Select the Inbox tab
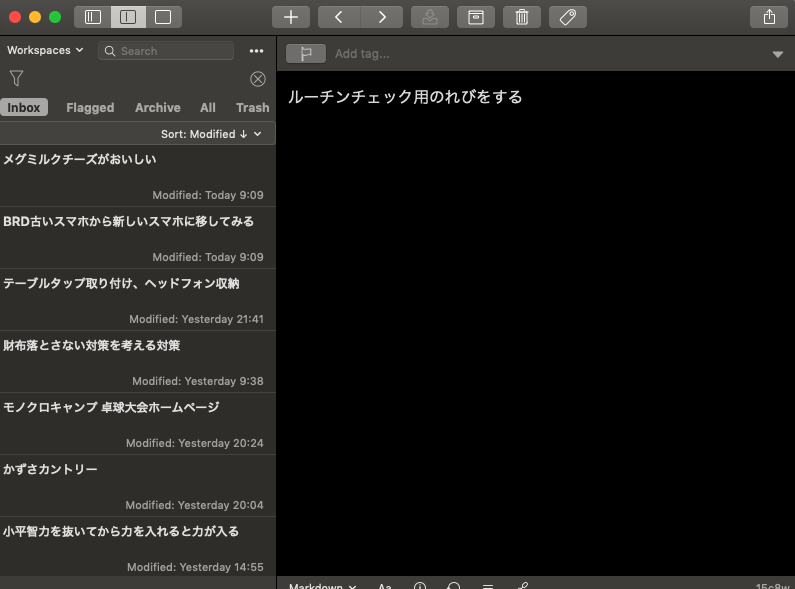The width and height of the screenshot is (795, 589). click(x=24, y=107)
